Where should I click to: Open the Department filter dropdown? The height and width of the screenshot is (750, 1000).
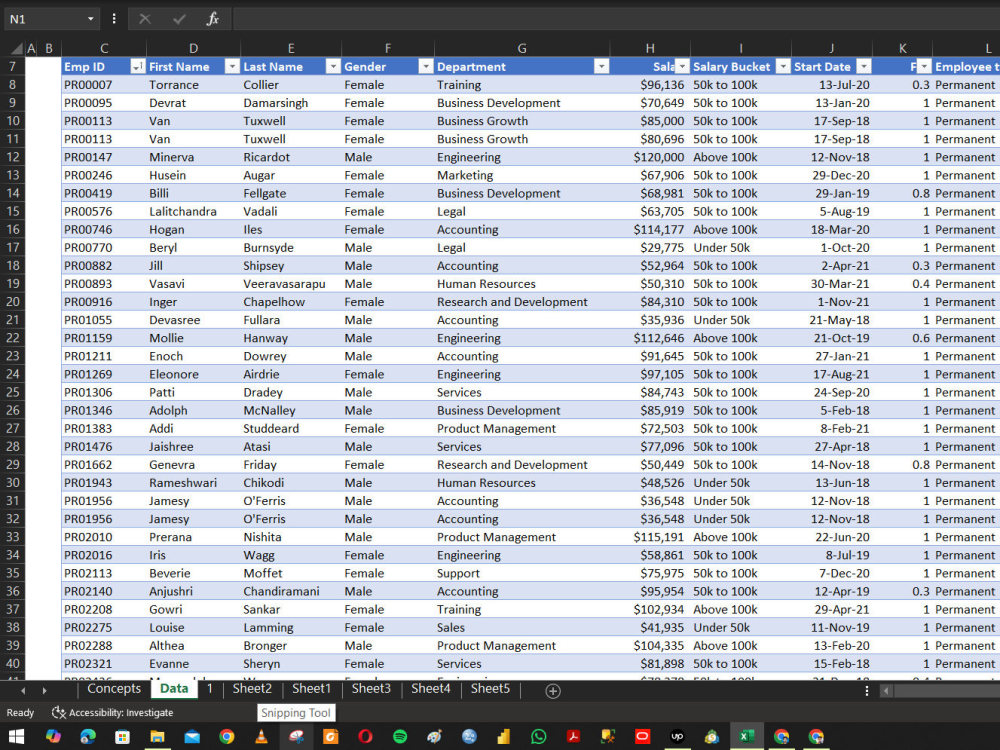pyautogui.click(x=601, y=66)
